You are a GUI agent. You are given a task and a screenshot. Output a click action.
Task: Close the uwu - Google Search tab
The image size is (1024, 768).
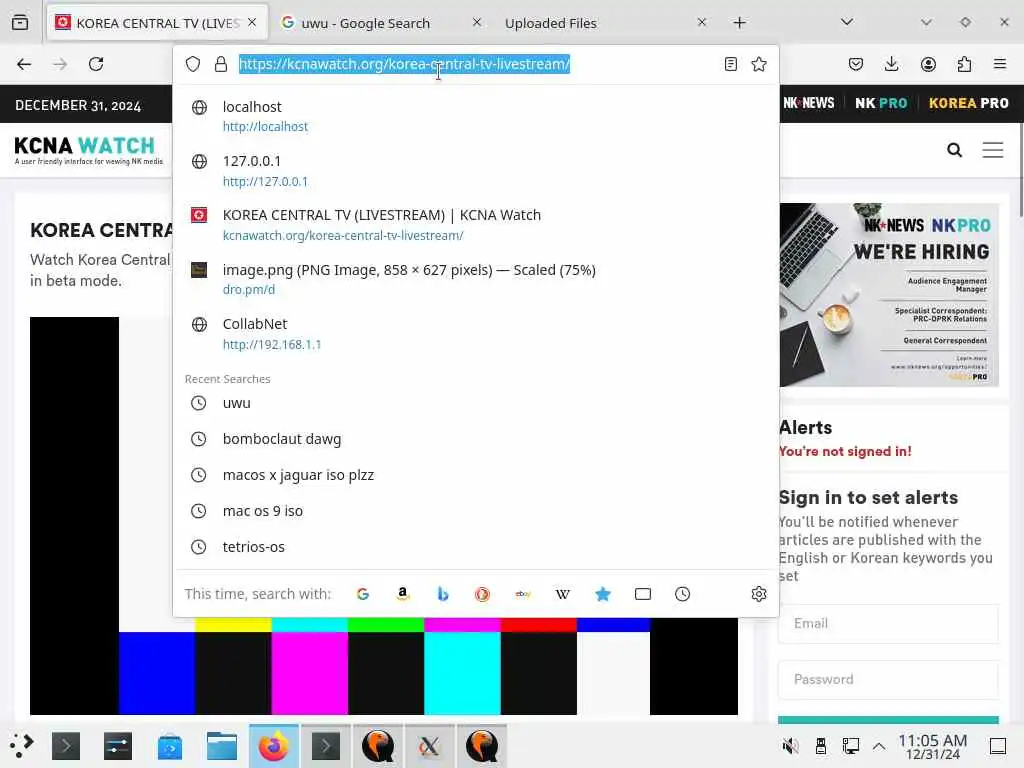[477, 22]
